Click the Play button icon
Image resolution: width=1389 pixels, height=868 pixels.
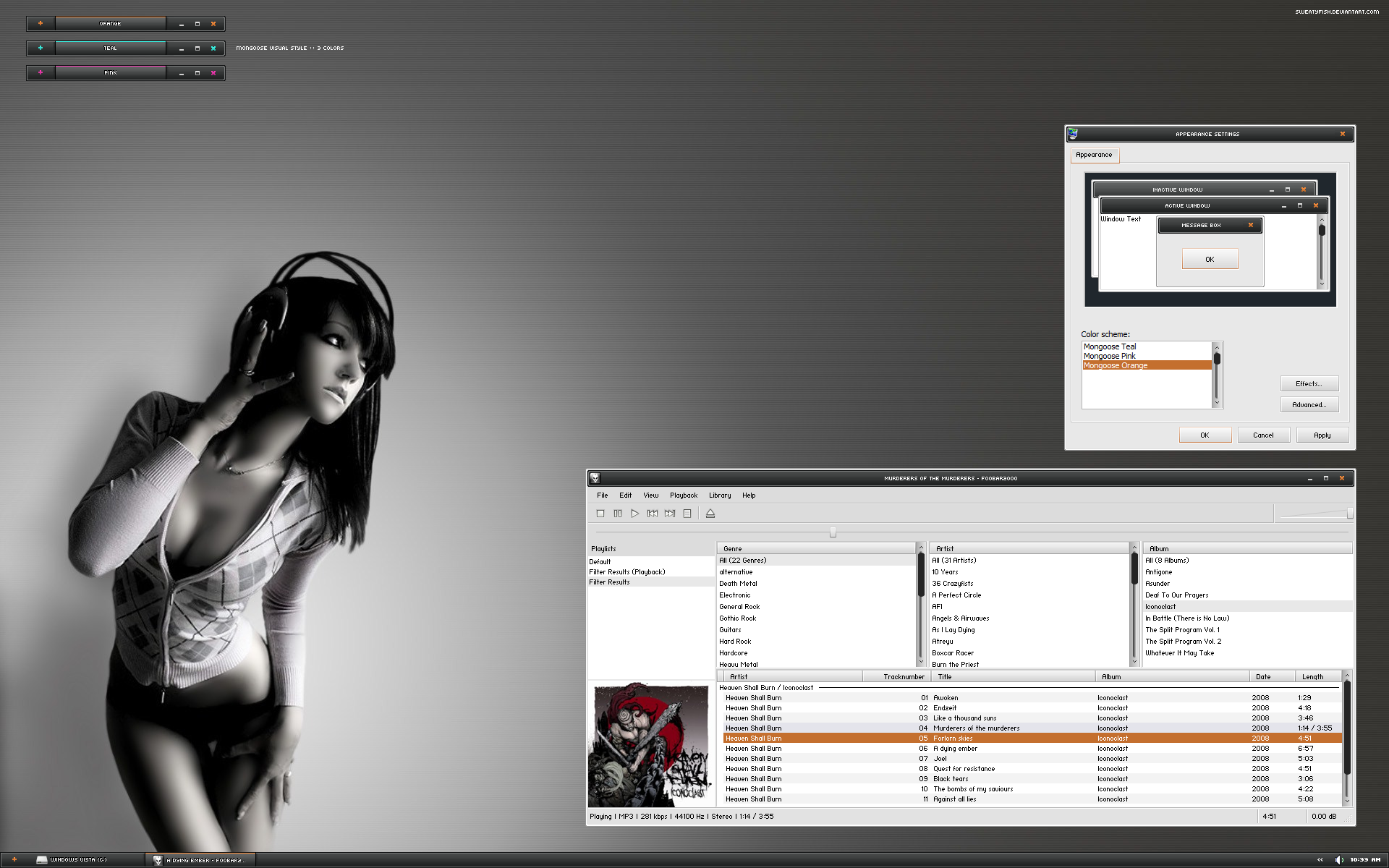634,514
